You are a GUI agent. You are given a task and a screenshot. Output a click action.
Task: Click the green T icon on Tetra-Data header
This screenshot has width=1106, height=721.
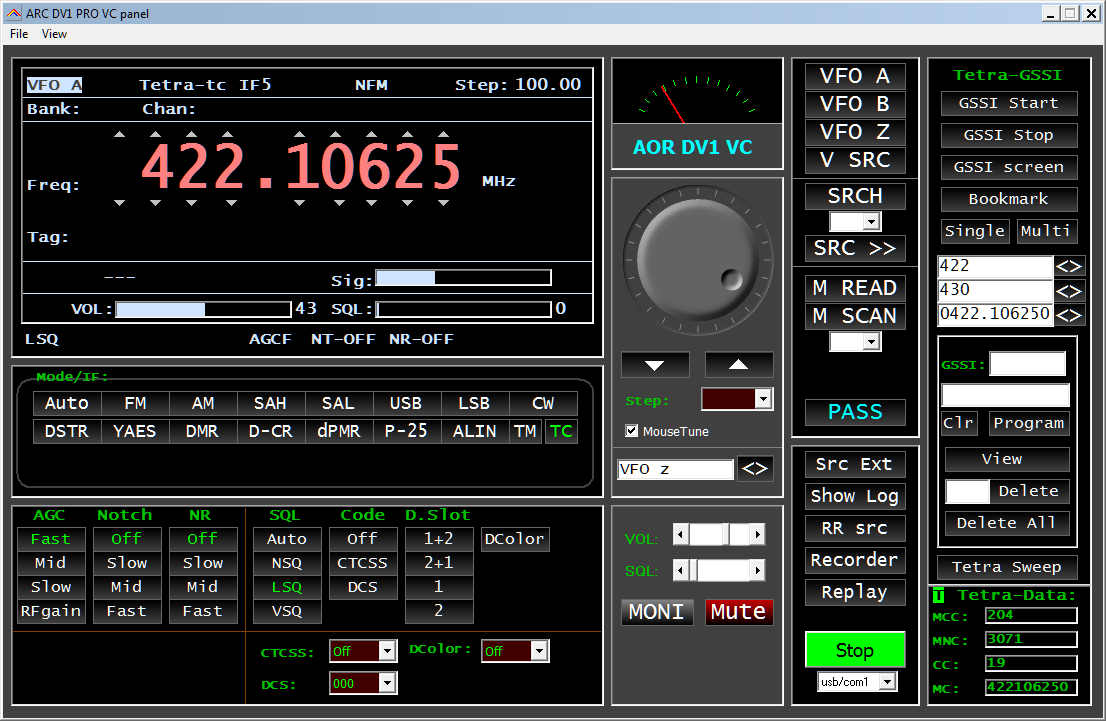[x=937, y=594]
